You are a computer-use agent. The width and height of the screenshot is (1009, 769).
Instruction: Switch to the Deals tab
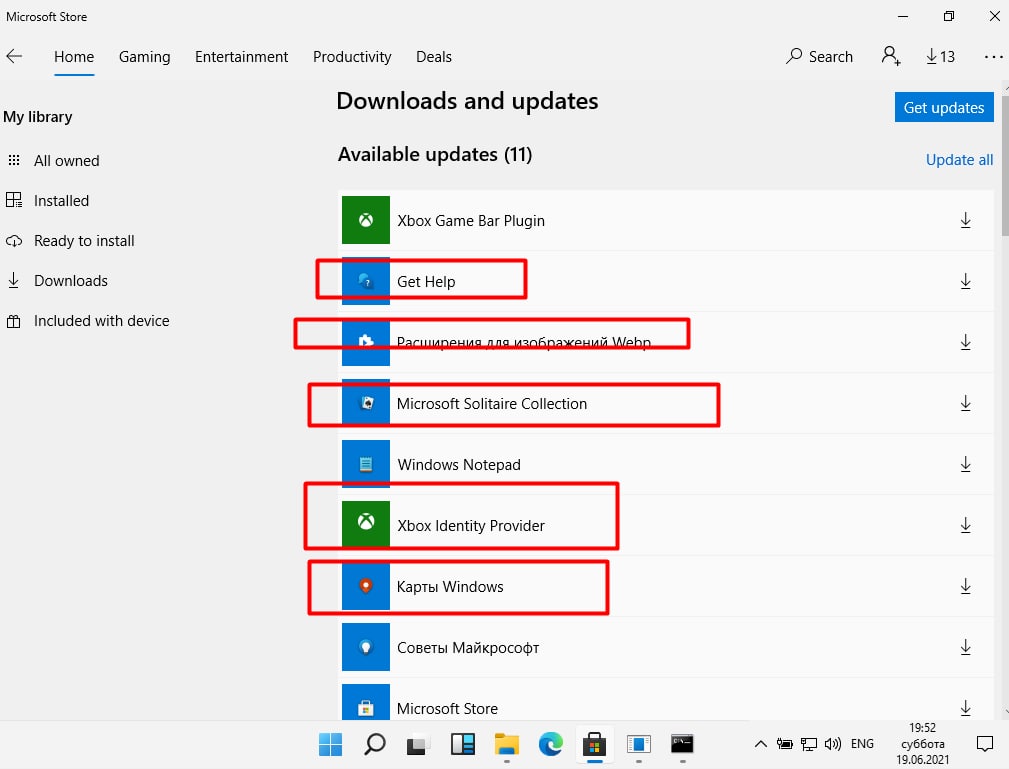point(434,57)
